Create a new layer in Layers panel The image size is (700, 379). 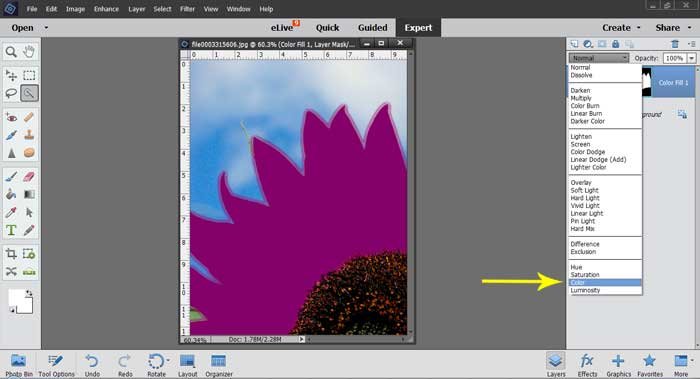click(575, 44)
